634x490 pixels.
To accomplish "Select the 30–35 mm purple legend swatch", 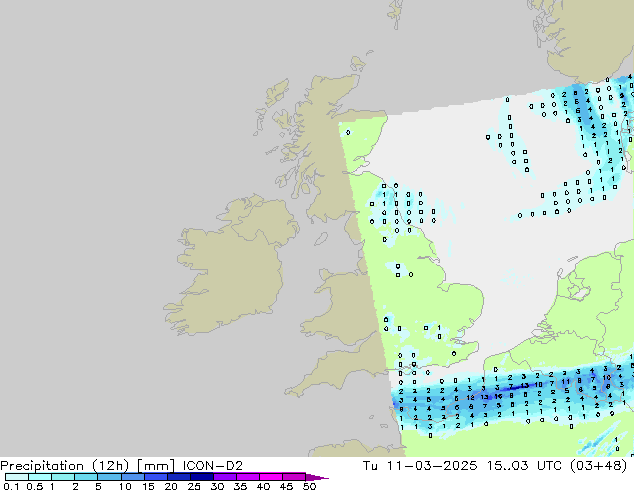I will 225,477.
